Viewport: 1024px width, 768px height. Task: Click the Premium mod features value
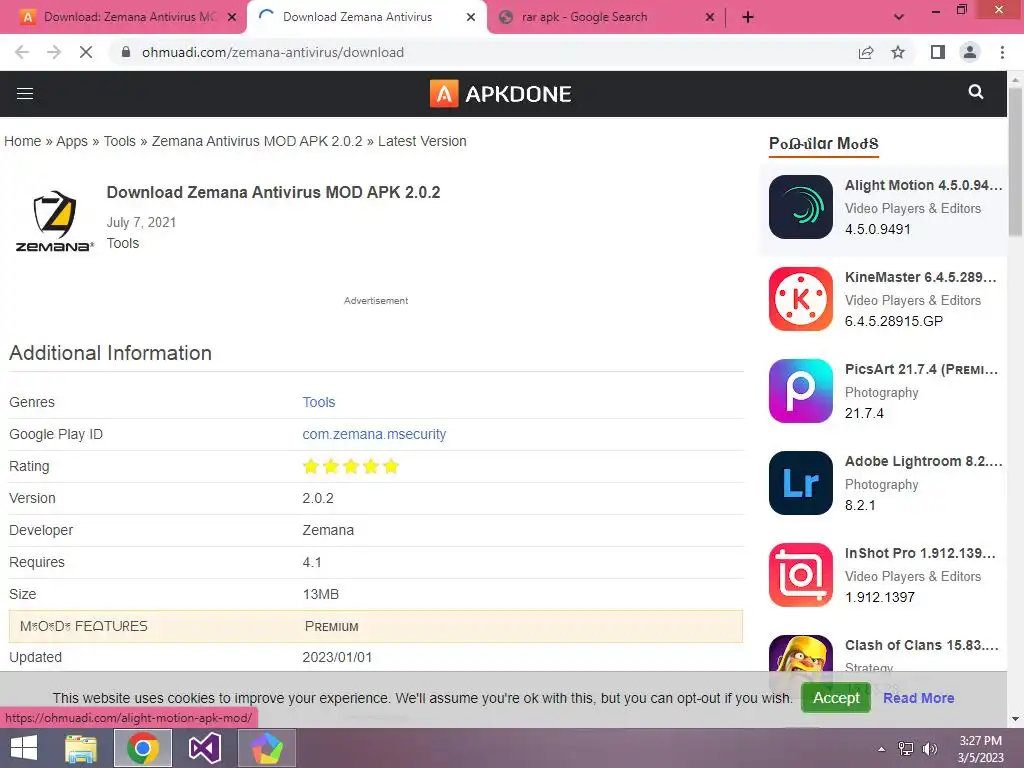[x=332, y=626]
